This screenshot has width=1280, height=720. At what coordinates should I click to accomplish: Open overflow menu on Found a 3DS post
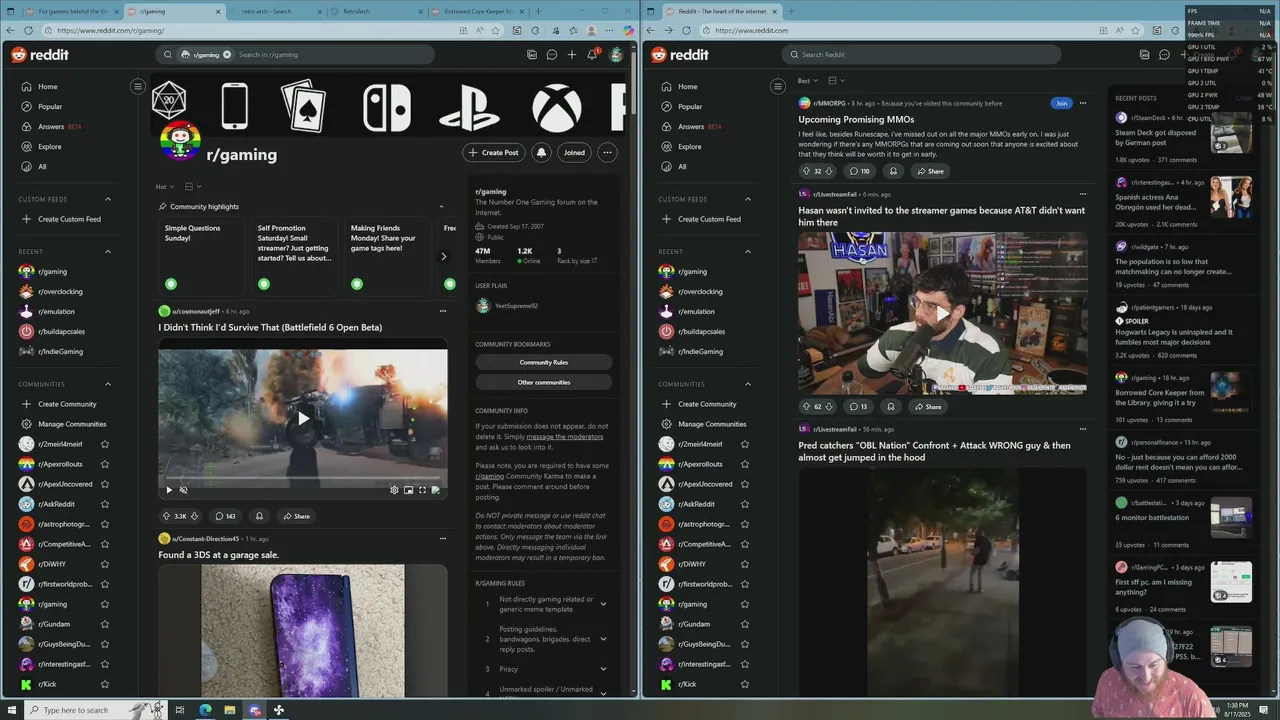coord(443,538)
